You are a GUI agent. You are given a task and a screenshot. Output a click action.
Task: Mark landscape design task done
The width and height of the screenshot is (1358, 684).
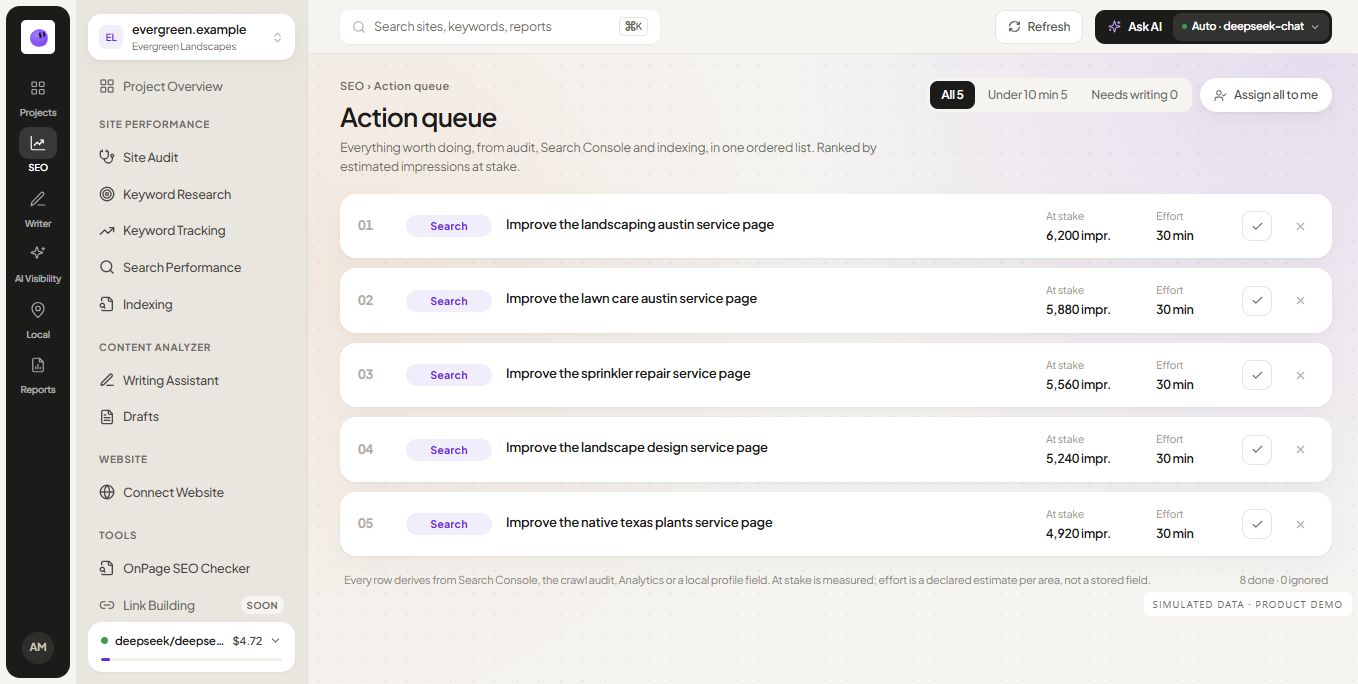coord(1257,449)
